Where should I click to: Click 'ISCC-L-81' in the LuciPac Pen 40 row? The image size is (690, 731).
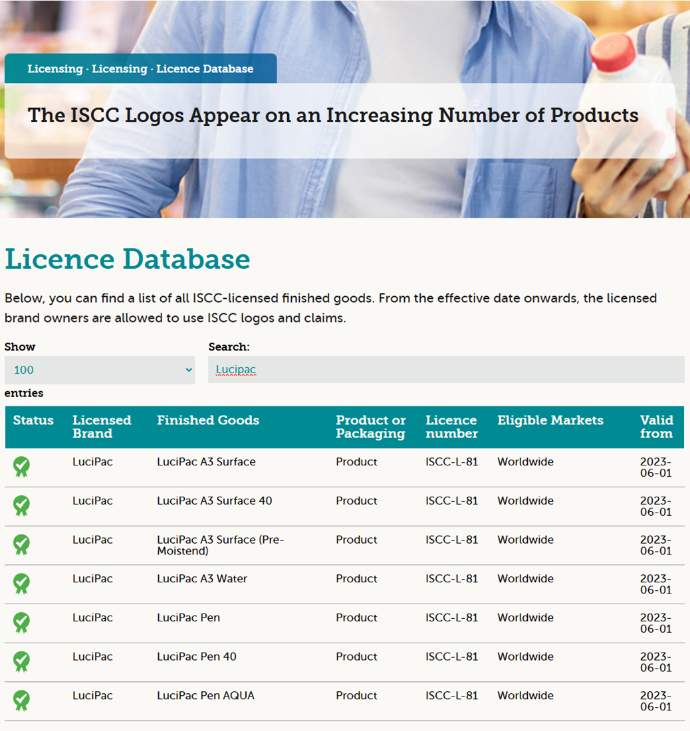tap(451, 657)
